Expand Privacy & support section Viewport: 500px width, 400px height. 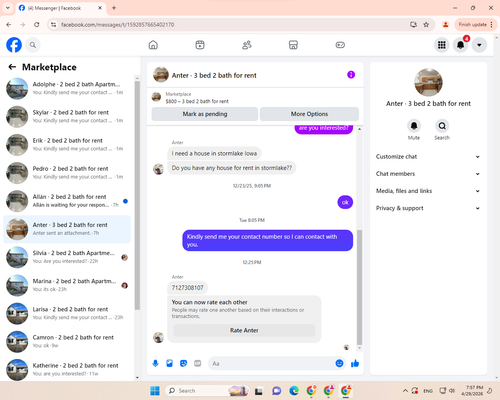[428, 208]
